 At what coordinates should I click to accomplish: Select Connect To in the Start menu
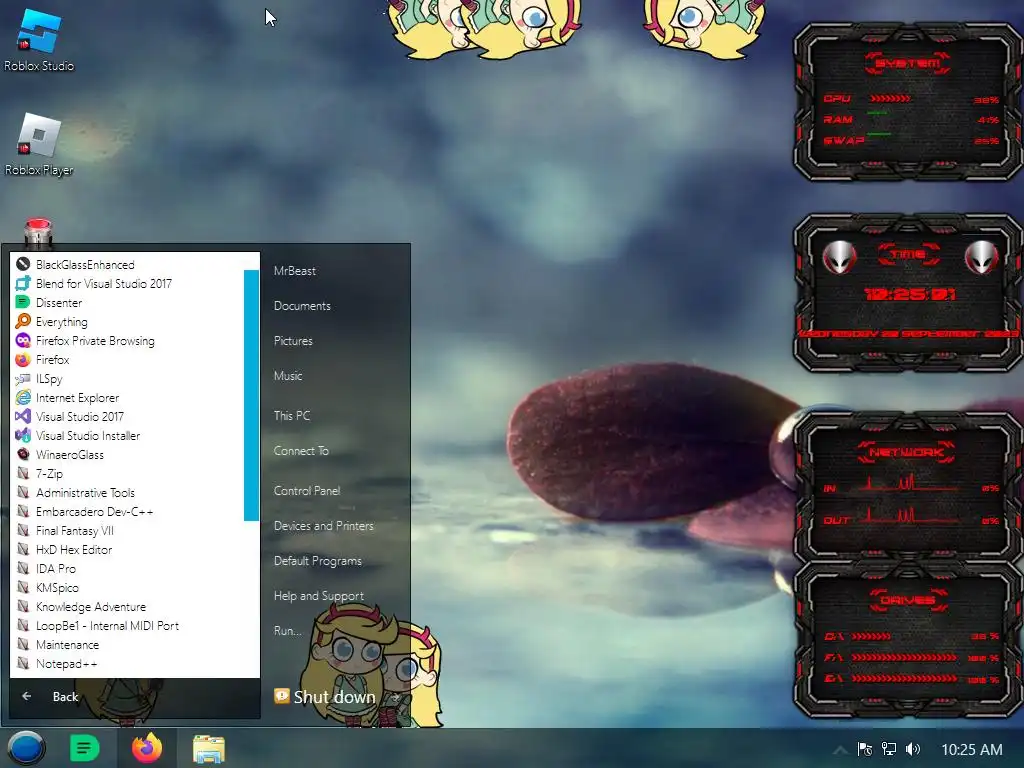pos(301,451)
